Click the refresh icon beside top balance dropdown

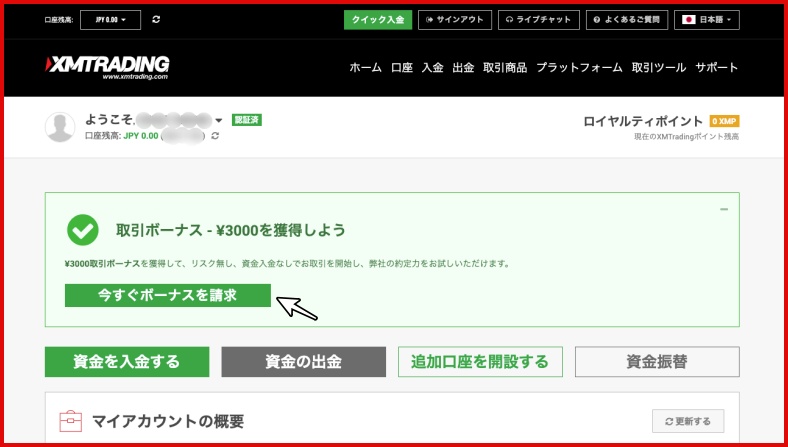pyautogui.click(x=156, y=20)
